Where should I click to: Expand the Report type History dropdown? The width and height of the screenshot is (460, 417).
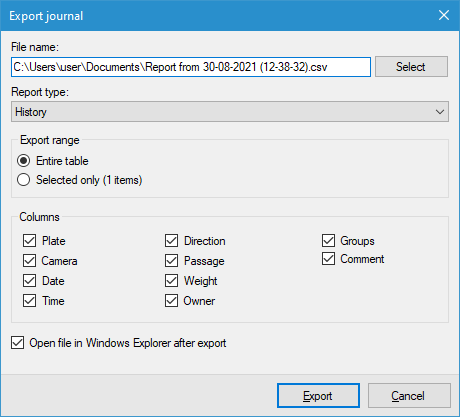230,112
